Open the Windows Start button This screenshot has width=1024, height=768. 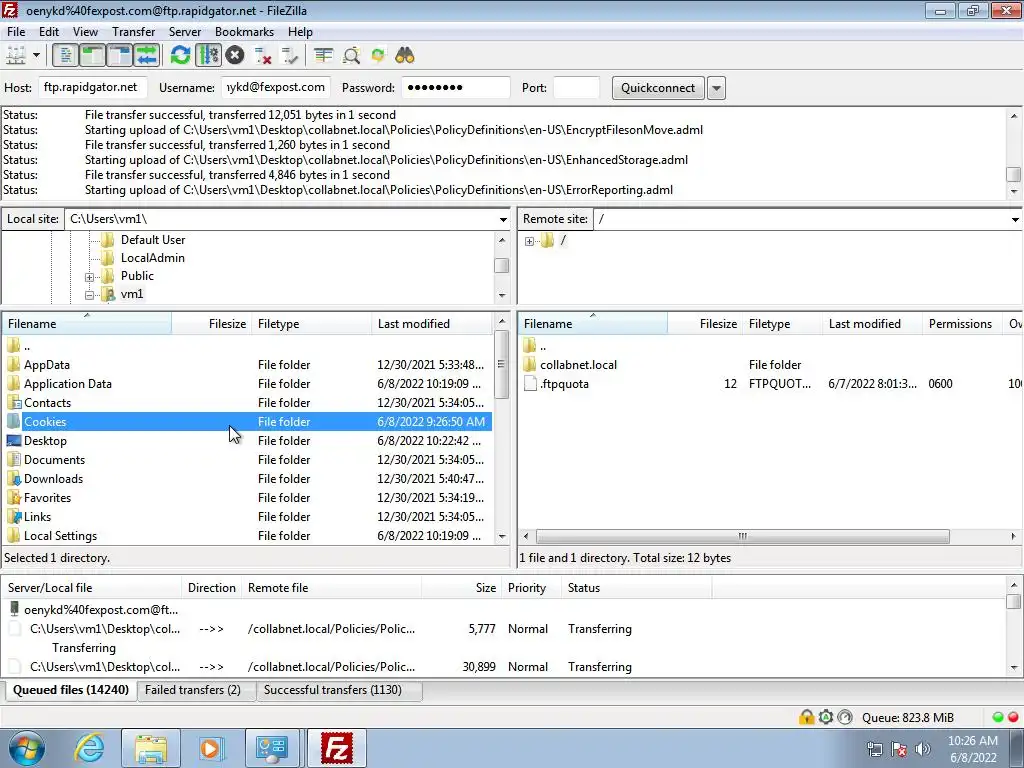26,748
